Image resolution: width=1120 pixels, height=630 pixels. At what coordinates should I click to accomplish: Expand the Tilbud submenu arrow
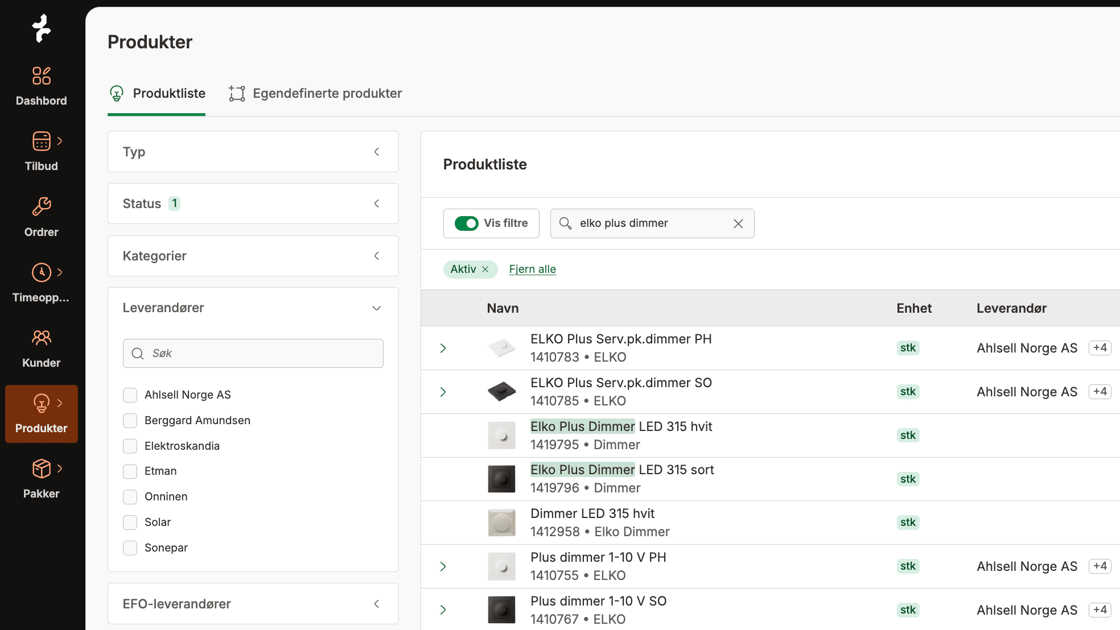pos(60,141)
